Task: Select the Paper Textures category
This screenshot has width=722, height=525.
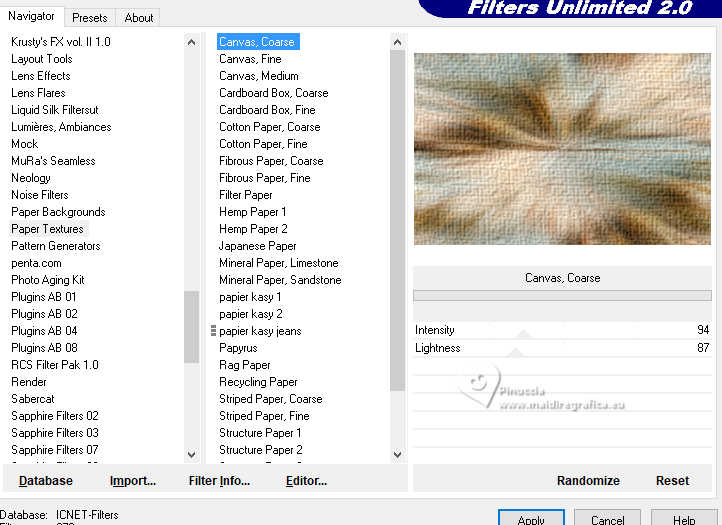Action: point(47,229)
